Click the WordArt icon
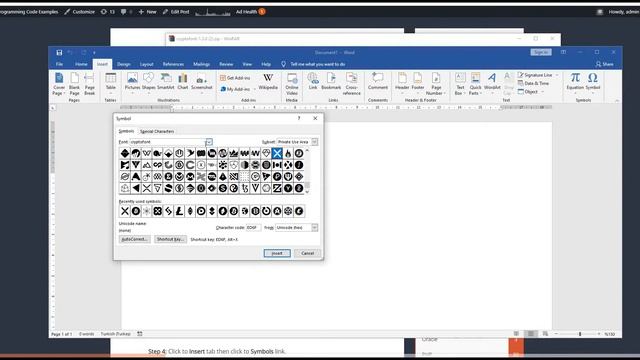Screen dimensions: 640x360 pos(492,78)
